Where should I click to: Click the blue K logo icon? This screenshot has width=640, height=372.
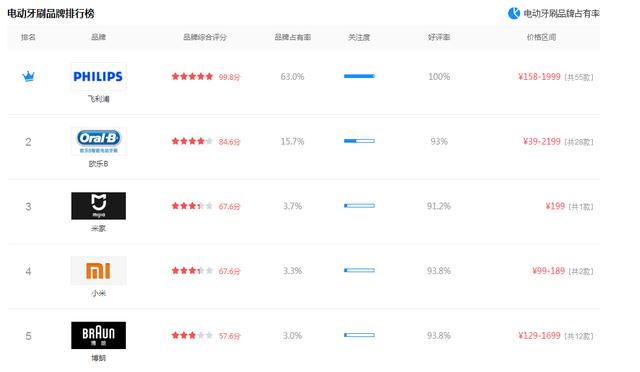514,13
